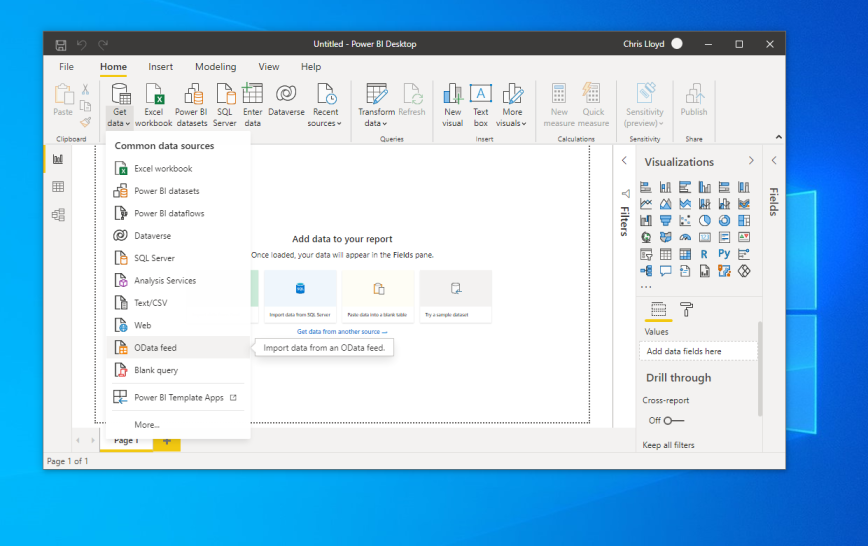Select the Decomposition tree visual

click(x=645, y=271)
